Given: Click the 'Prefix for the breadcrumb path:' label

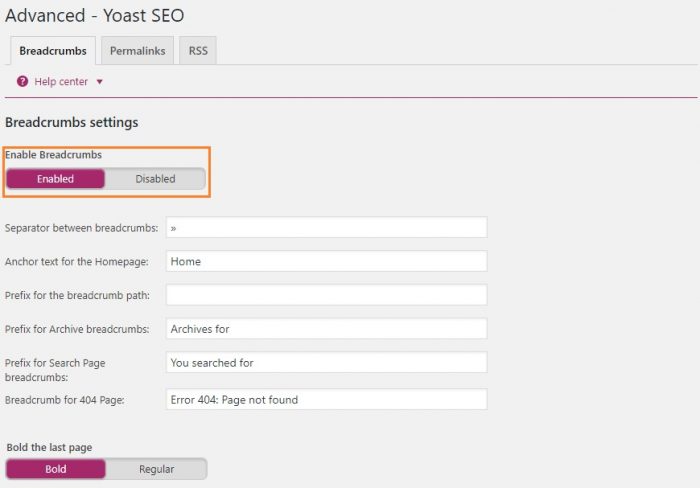Looking at the screenshot, I should [x=77, y=296].
